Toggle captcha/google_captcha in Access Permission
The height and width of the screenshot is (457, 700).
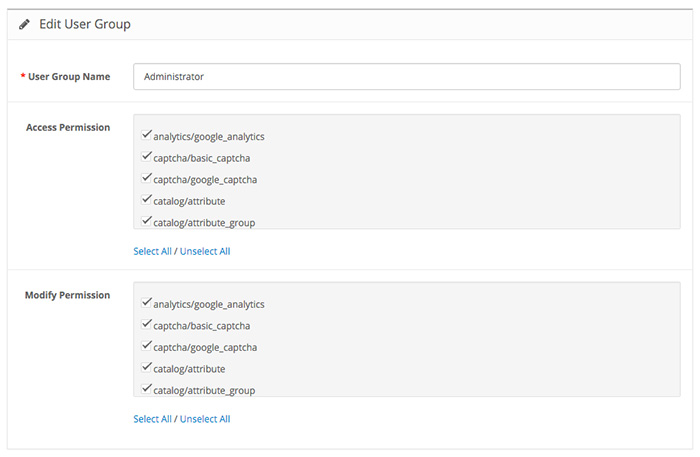146,178
